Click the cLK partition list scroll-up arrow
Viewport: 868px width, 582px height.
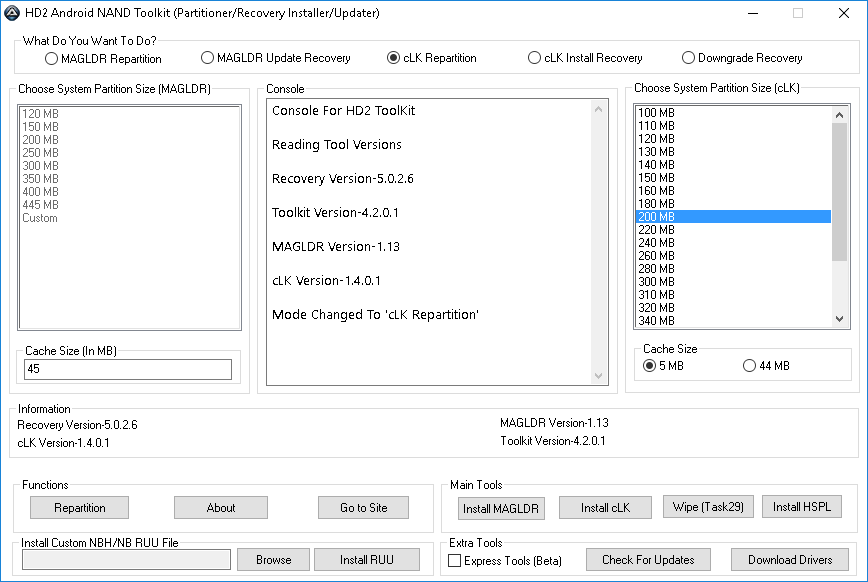point(839,115)
